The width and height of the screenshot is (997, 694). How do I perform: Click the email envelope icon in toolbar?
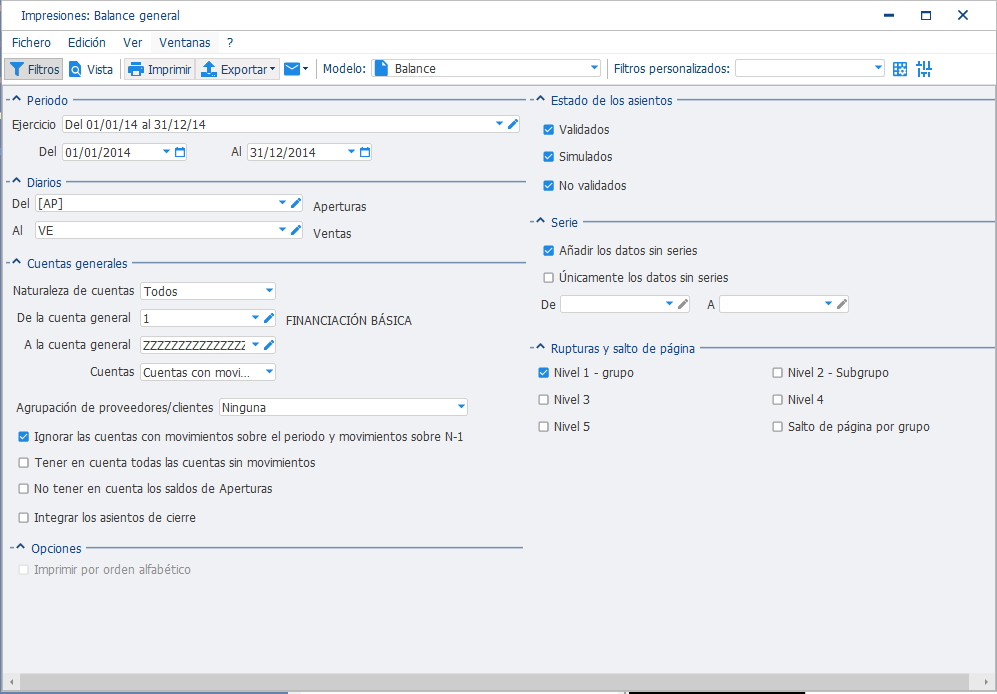292,69
